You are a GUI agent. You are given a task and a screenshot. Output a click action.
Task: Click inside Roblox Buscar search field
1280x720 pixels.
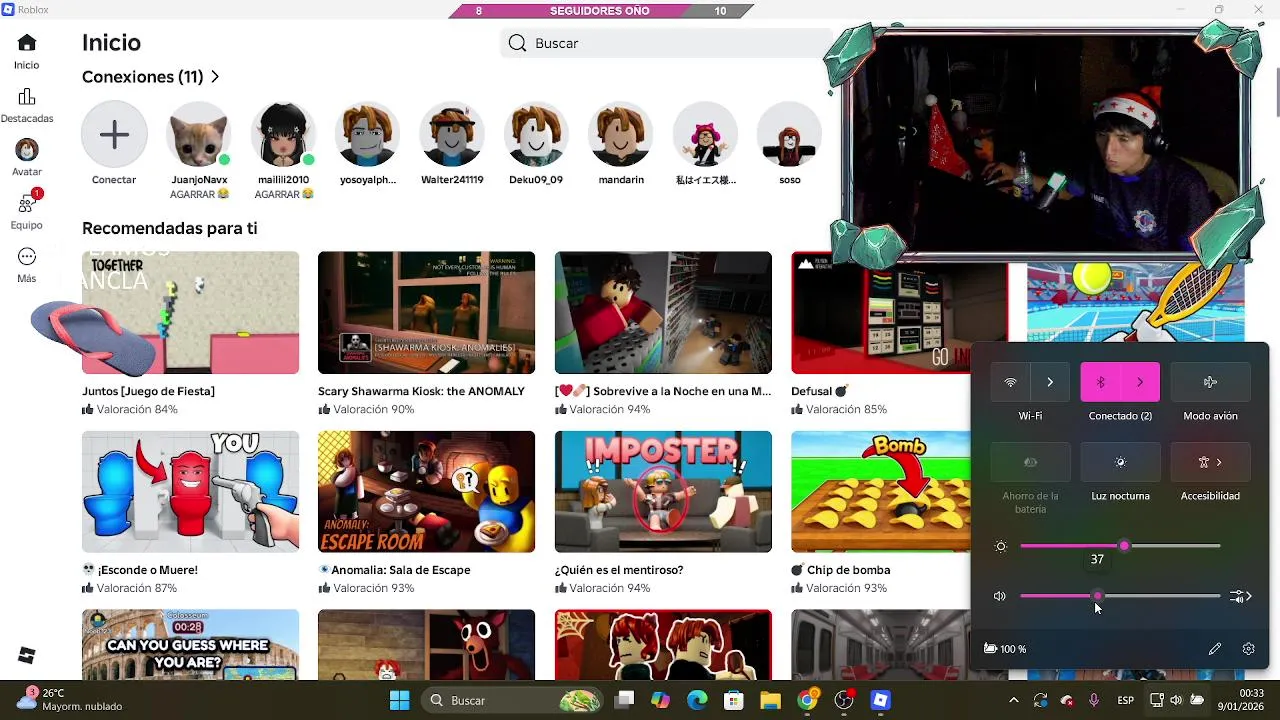(666, 43)
